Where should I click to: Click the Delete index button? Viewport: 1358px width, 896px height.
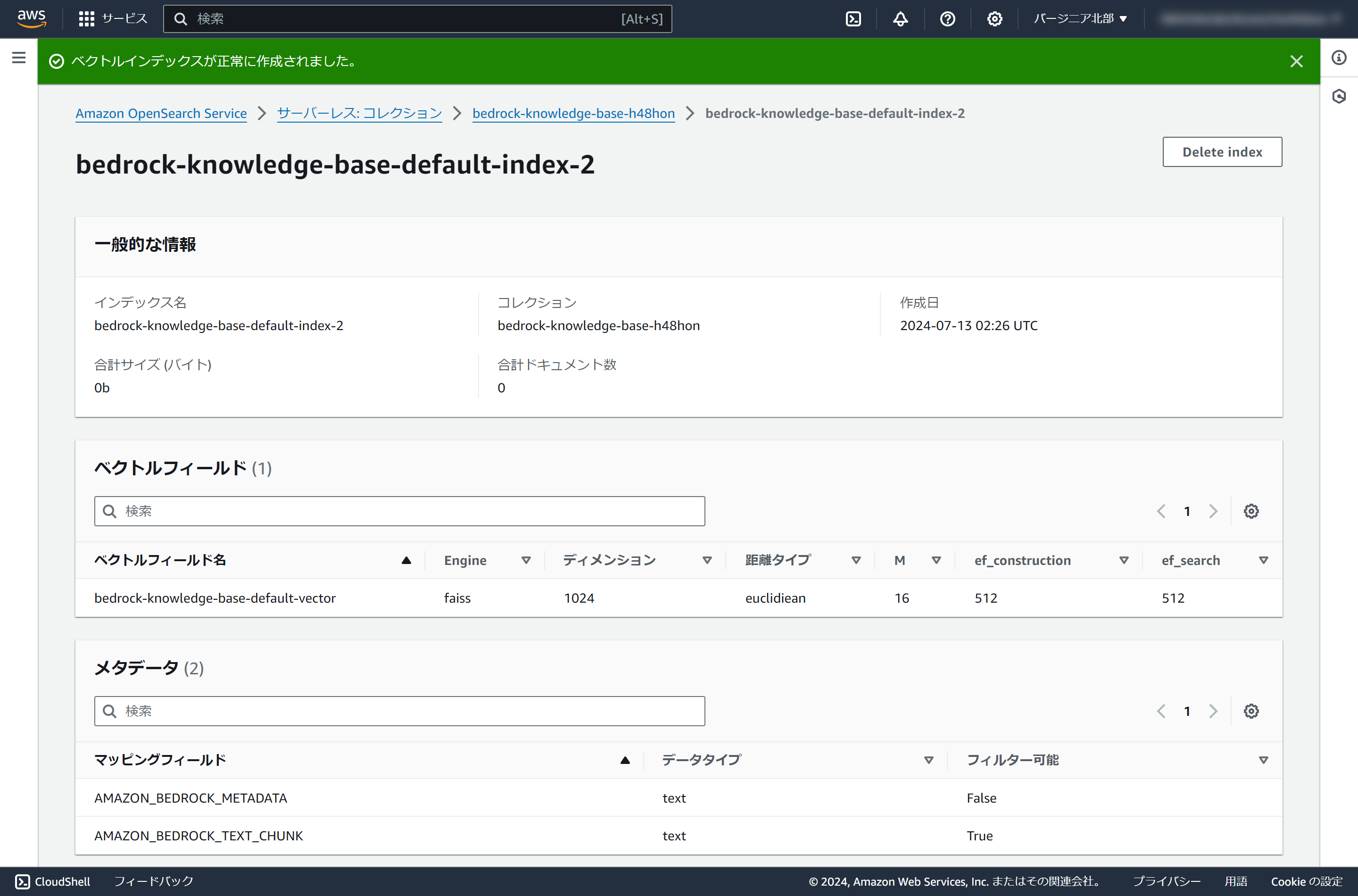(1222, 152)
